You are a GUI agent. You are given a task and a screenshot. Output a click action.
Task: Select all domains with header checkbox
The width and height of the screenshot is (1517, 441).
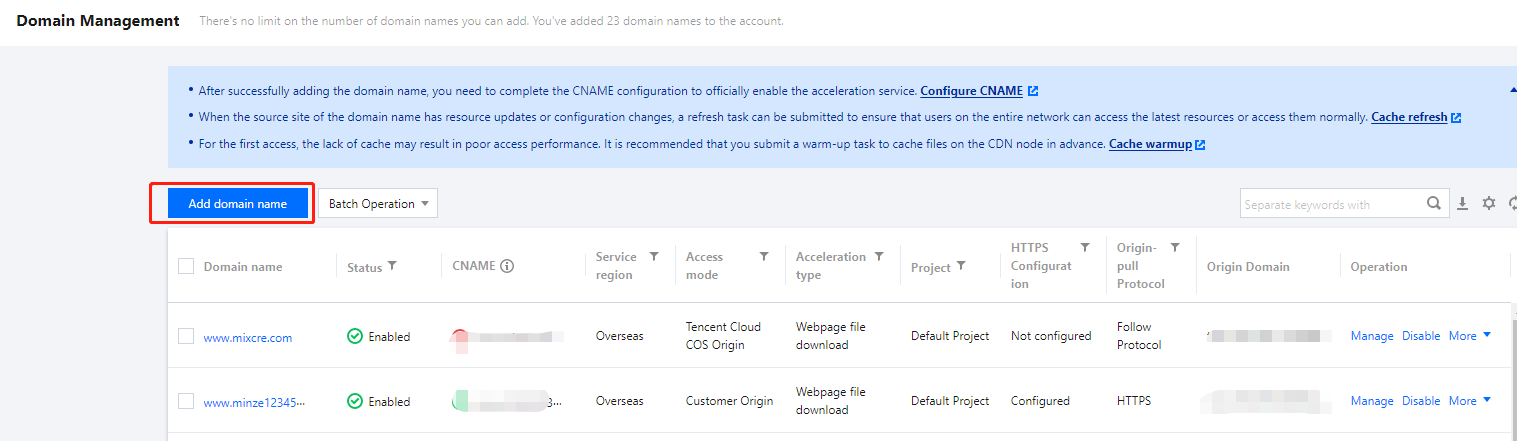[186, 266]
